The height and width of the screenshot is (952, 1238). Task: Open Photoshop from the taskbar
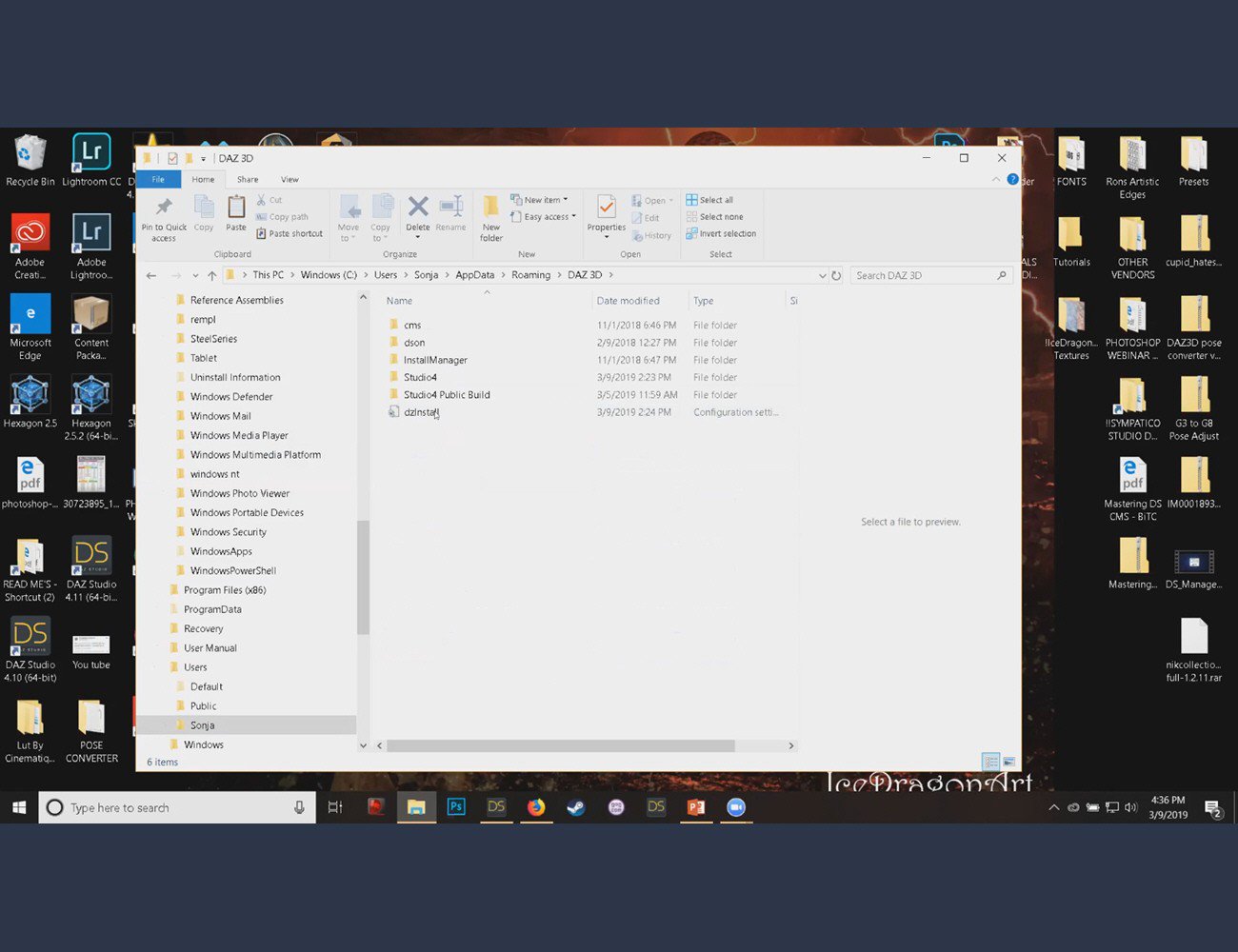coord(456,807)
